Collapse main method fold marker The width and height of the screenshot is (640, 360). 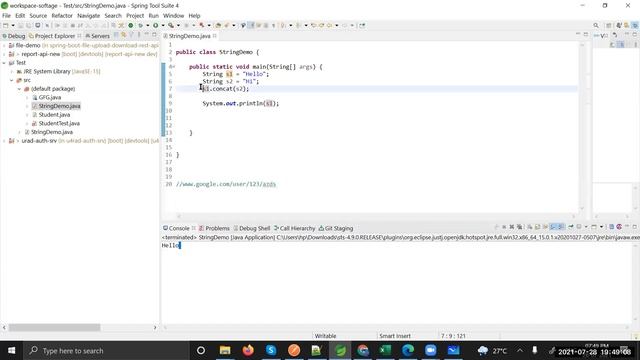click(173, 67)
